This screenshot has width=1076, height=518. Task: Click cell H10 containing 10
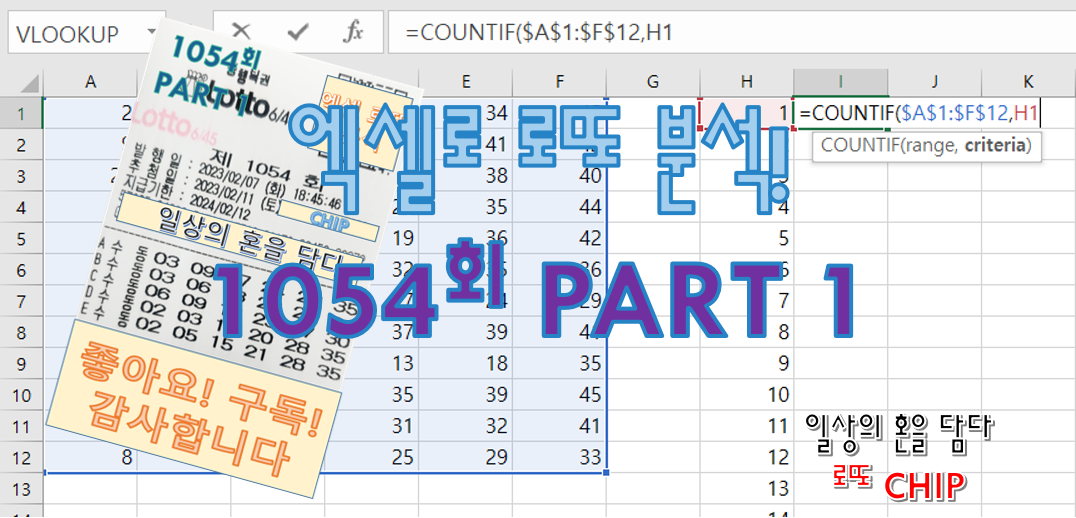tap(747, 395)
